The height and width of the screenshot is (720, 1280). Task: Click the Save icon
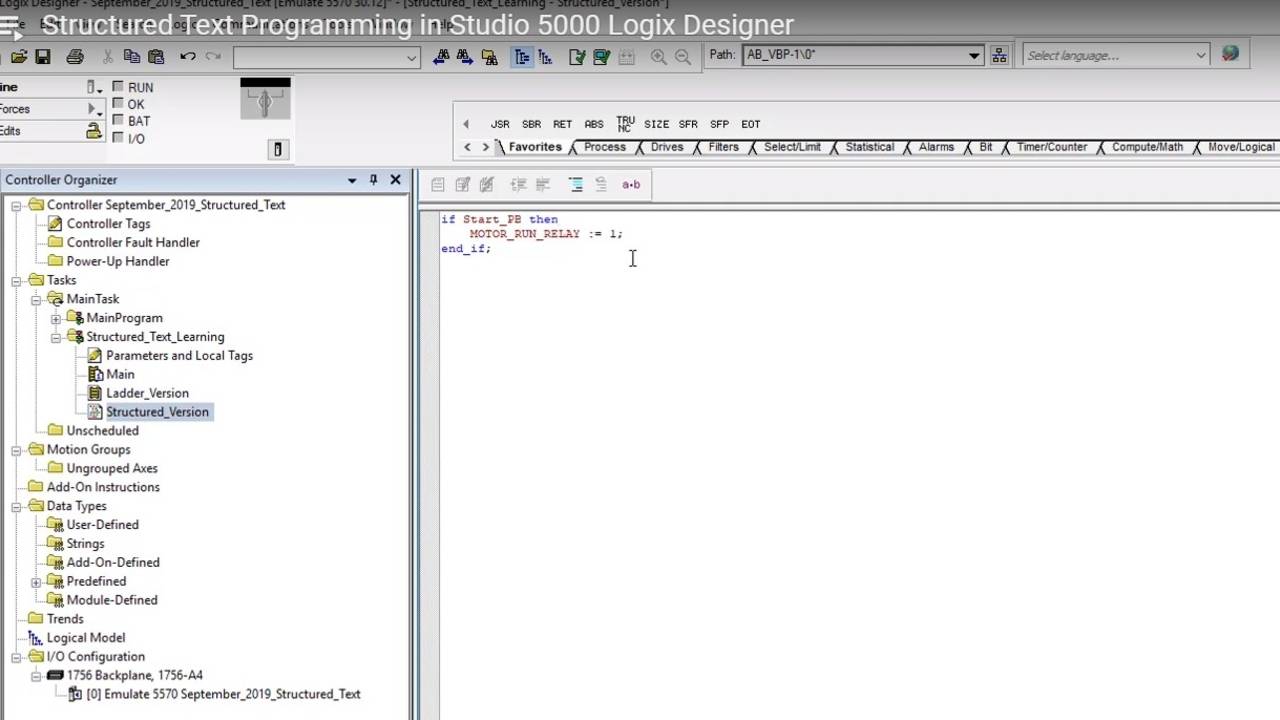pyautogui.click(x=41, y=57)
